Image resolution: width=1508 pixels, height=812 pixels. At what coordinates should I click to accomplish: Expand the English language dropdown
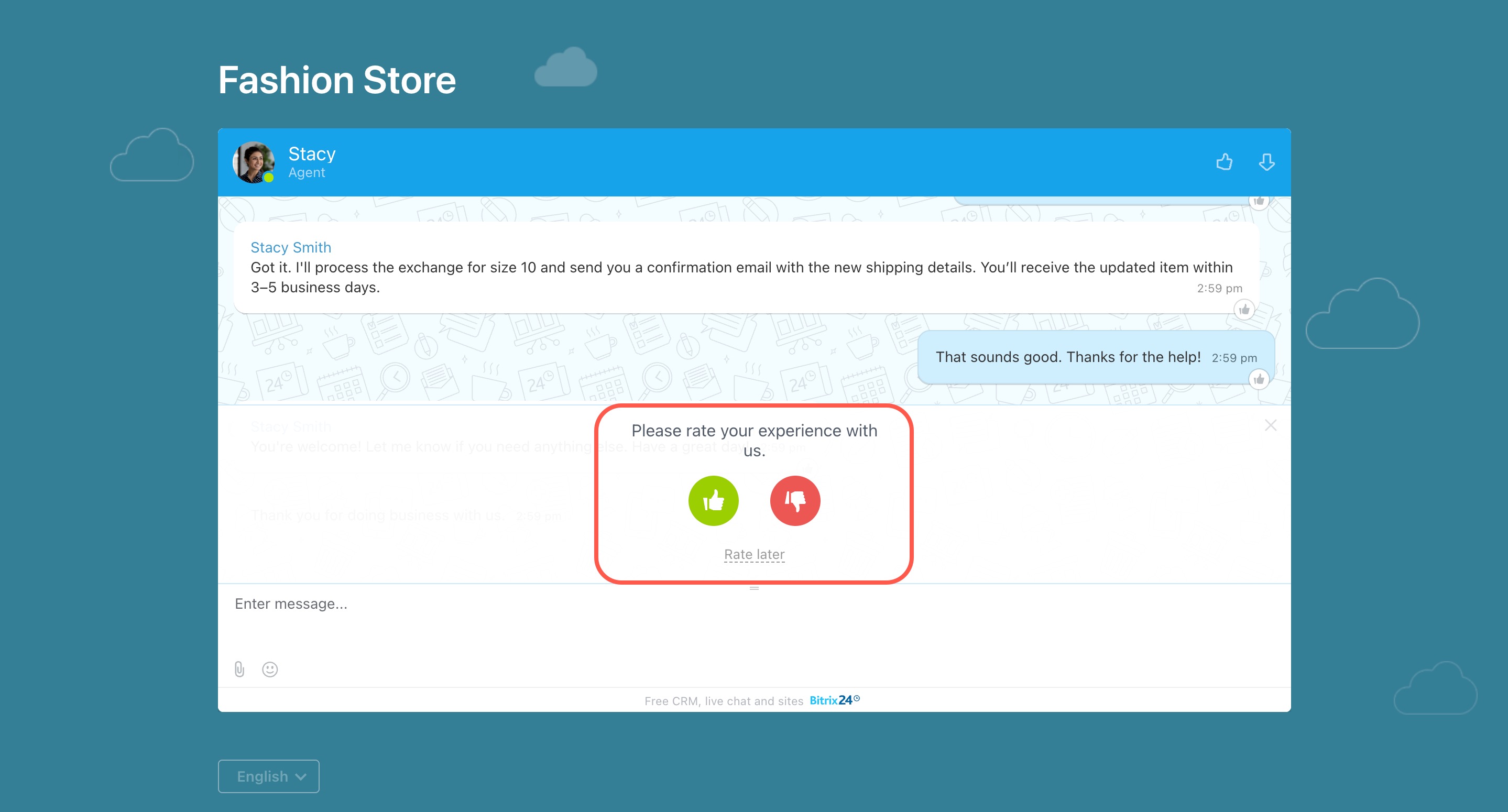click(x=269, y=776)
